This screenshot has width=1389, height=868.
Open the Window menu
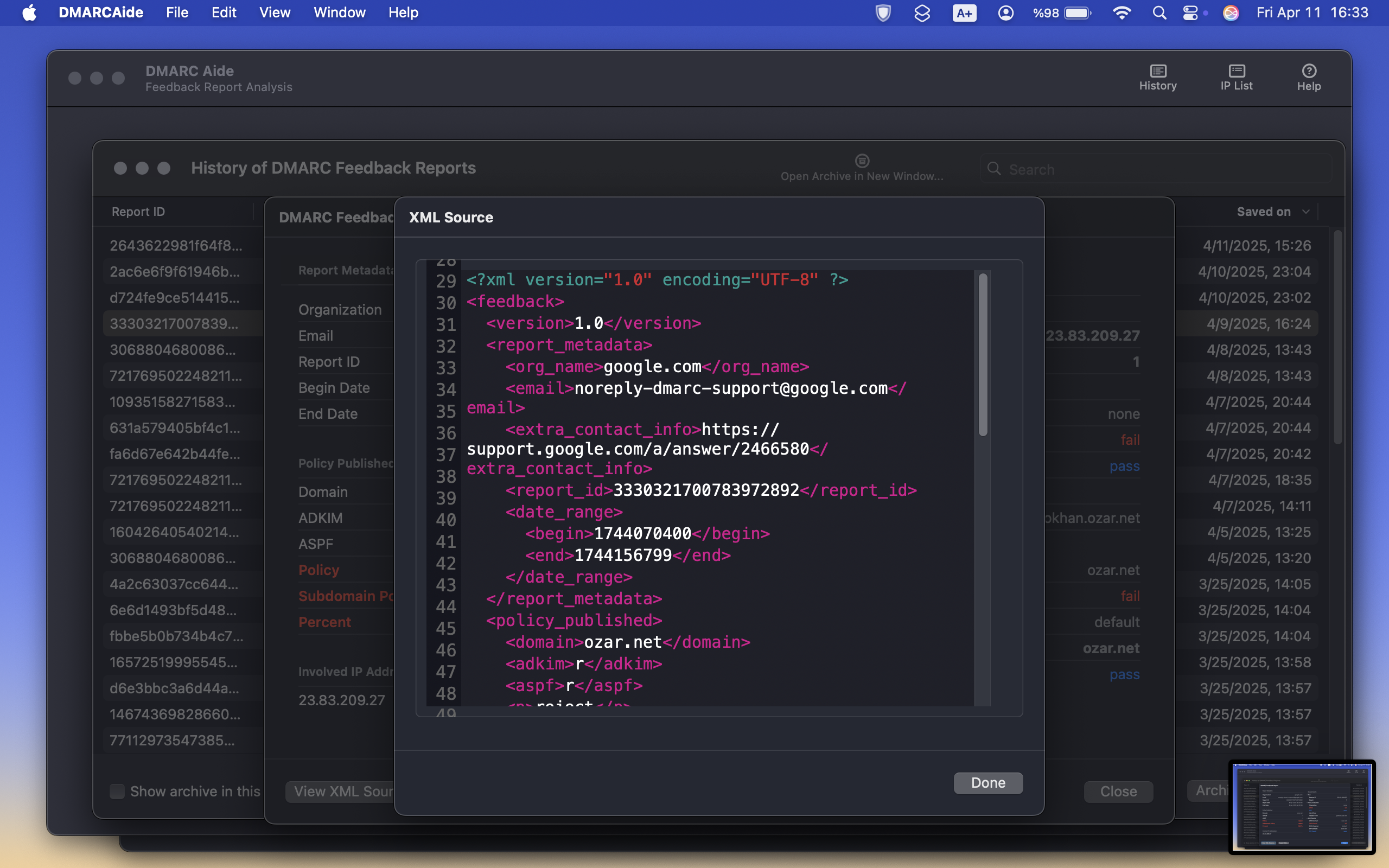click(340, 12)
